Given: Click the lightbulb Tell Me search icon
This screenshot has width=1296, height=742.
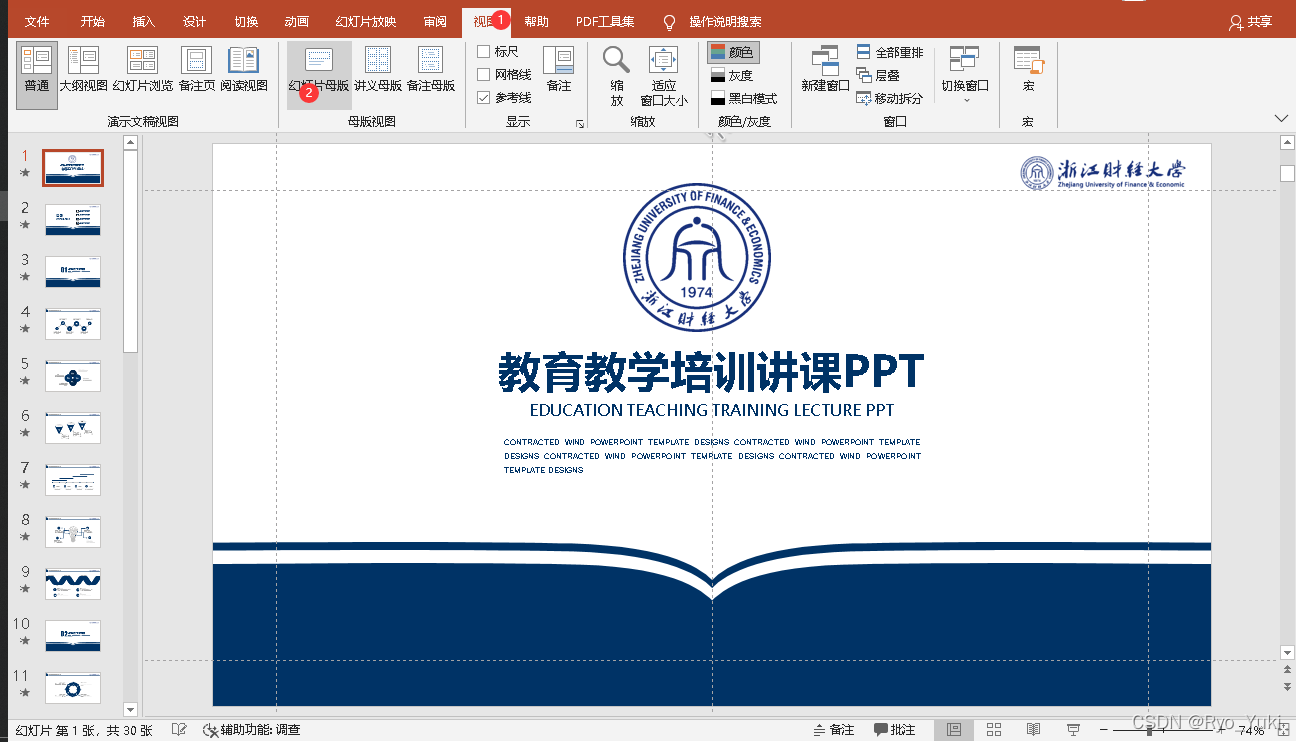Looking at the screenshot, I should pos(669,22).
